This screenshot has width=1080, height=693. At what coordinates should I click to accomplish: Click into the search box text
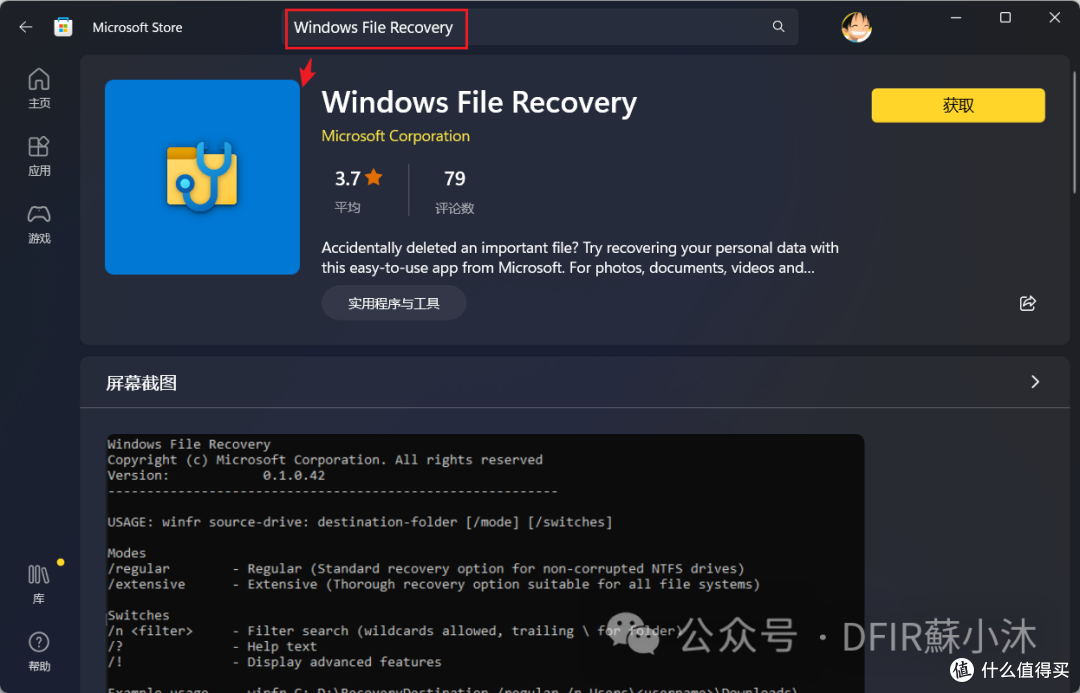click(373, 28)
